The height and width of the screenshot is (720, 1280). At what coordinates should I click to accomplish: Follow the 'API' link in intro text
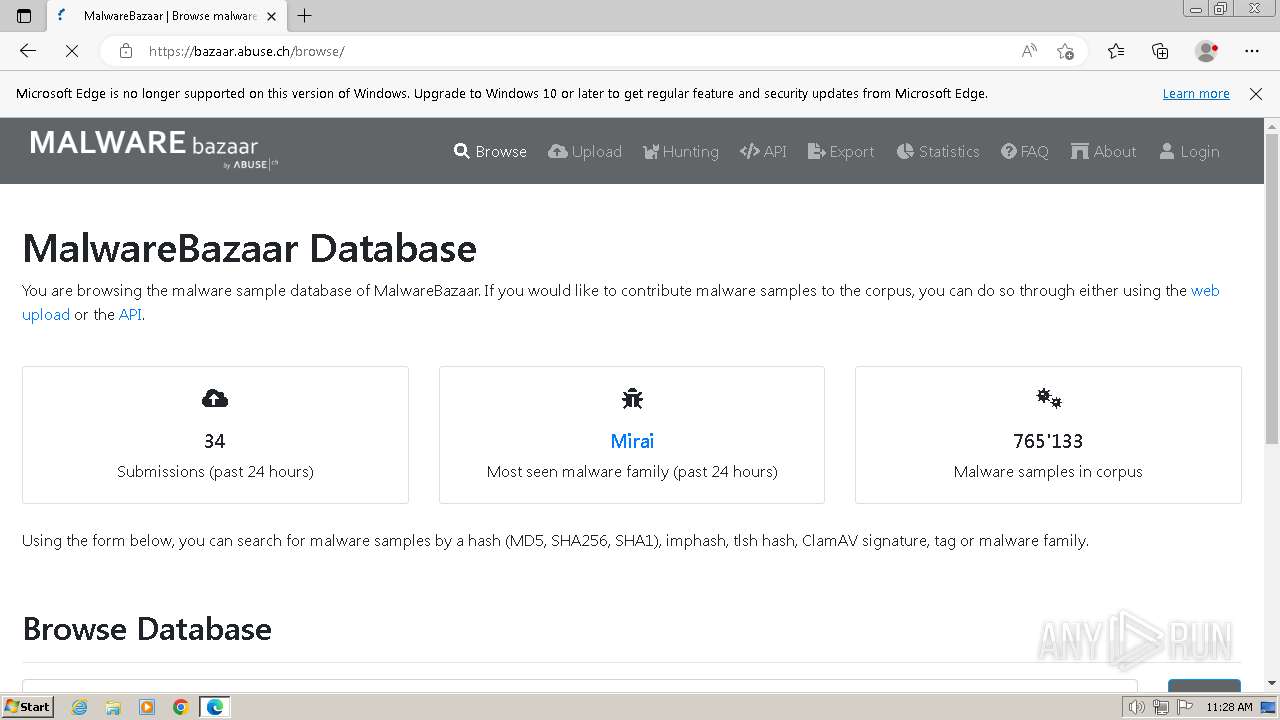130,314
